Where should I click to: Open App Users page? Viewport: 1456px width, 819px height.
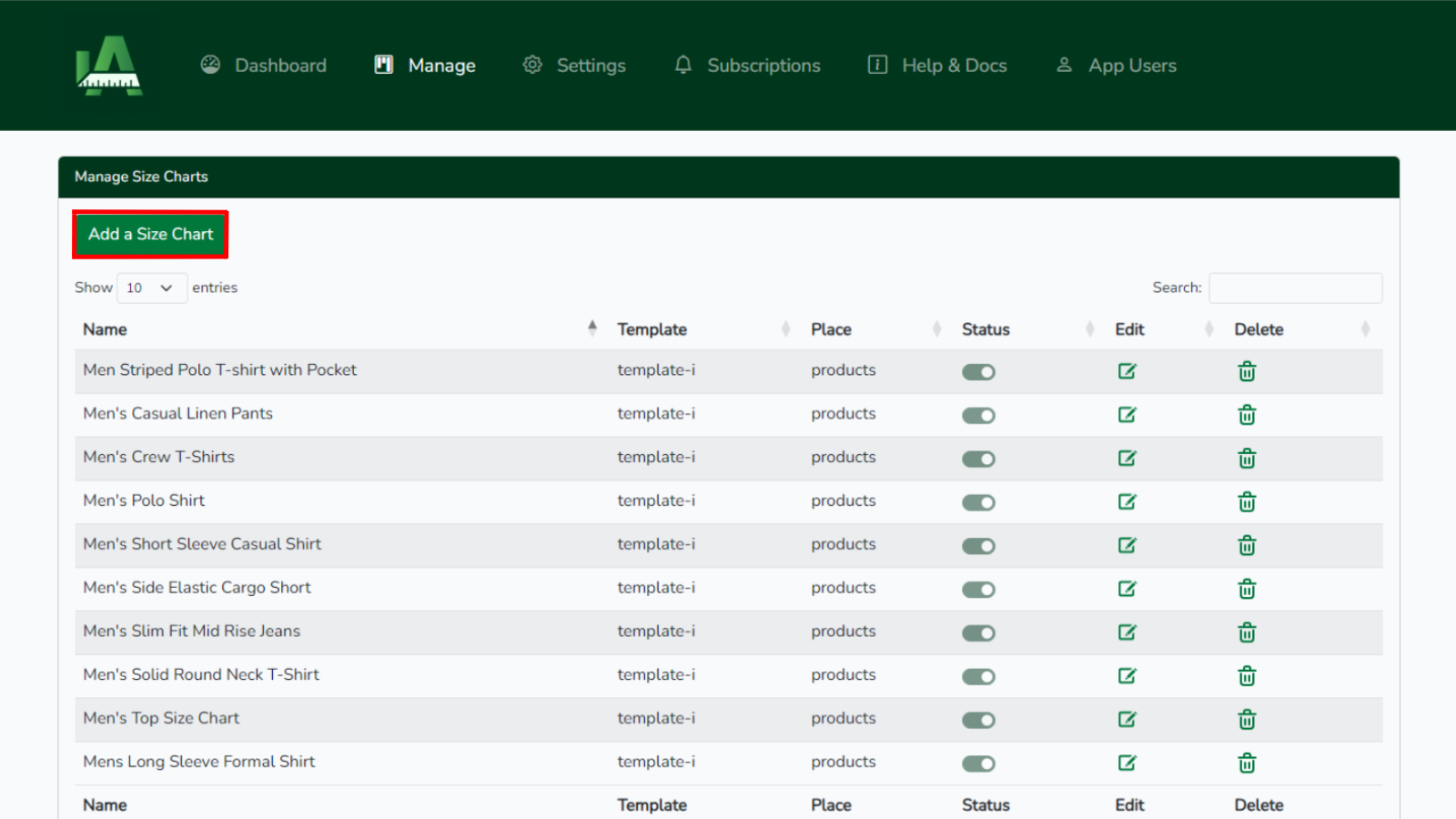1116,66
